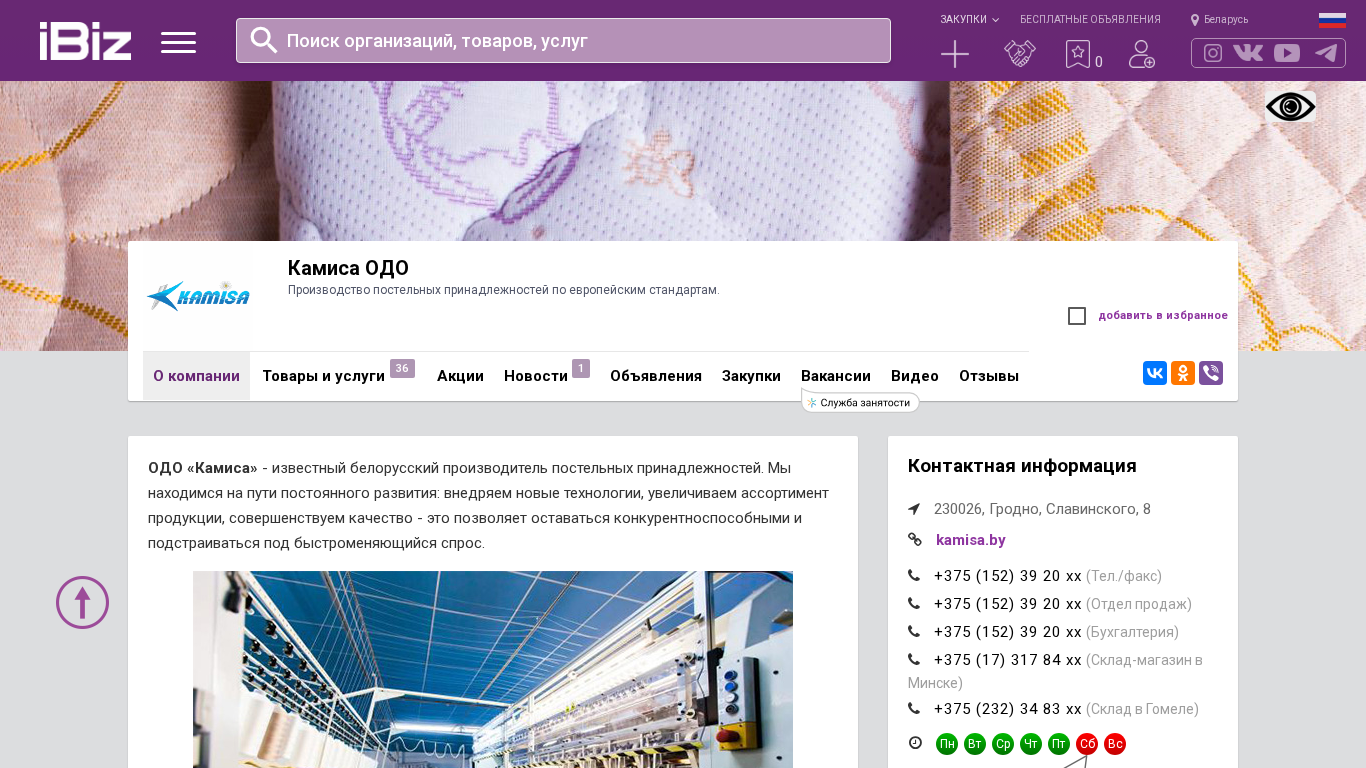Change region from Беларусь
This screenshot has width=1366, height=768.
pos(1219,19)
